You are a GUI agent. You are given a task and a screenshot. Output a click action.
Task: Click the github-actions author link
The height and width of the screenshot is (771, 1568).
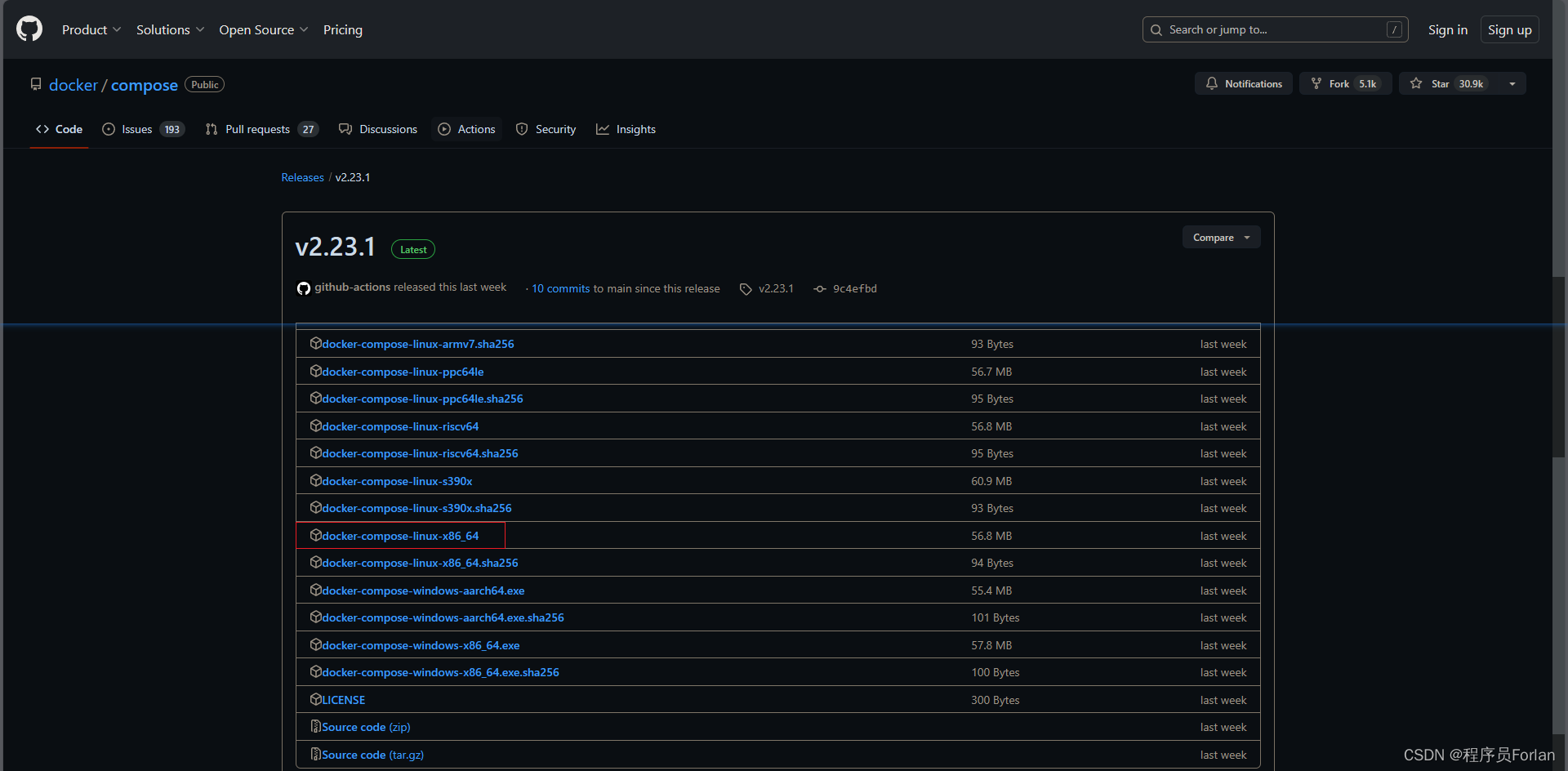tap(352, 287)
